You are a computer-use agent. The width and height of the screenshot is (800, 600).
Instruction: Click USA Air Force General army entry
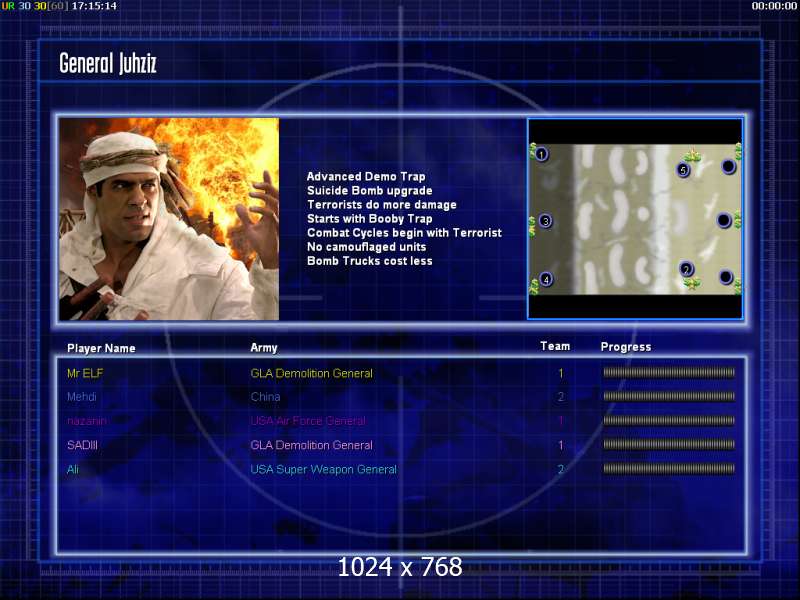coord(308,421)
